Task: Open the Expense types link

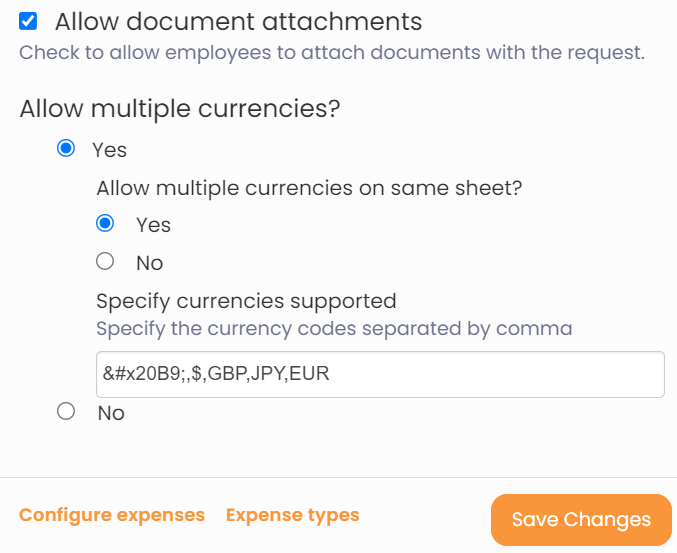Action: [292, 515]
